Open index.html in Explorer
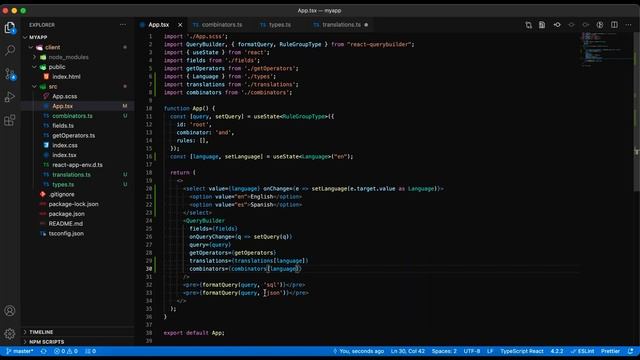 (78, 77)
